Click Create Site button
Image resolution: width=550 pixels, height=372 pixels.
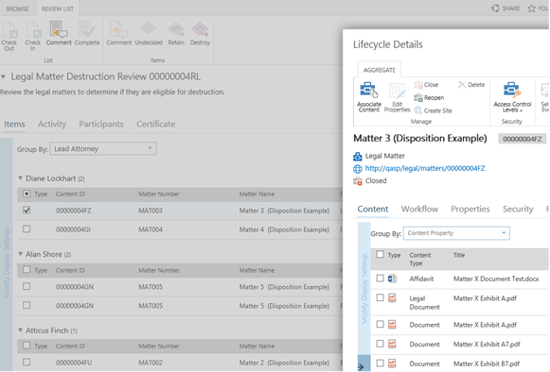point(433,110)
